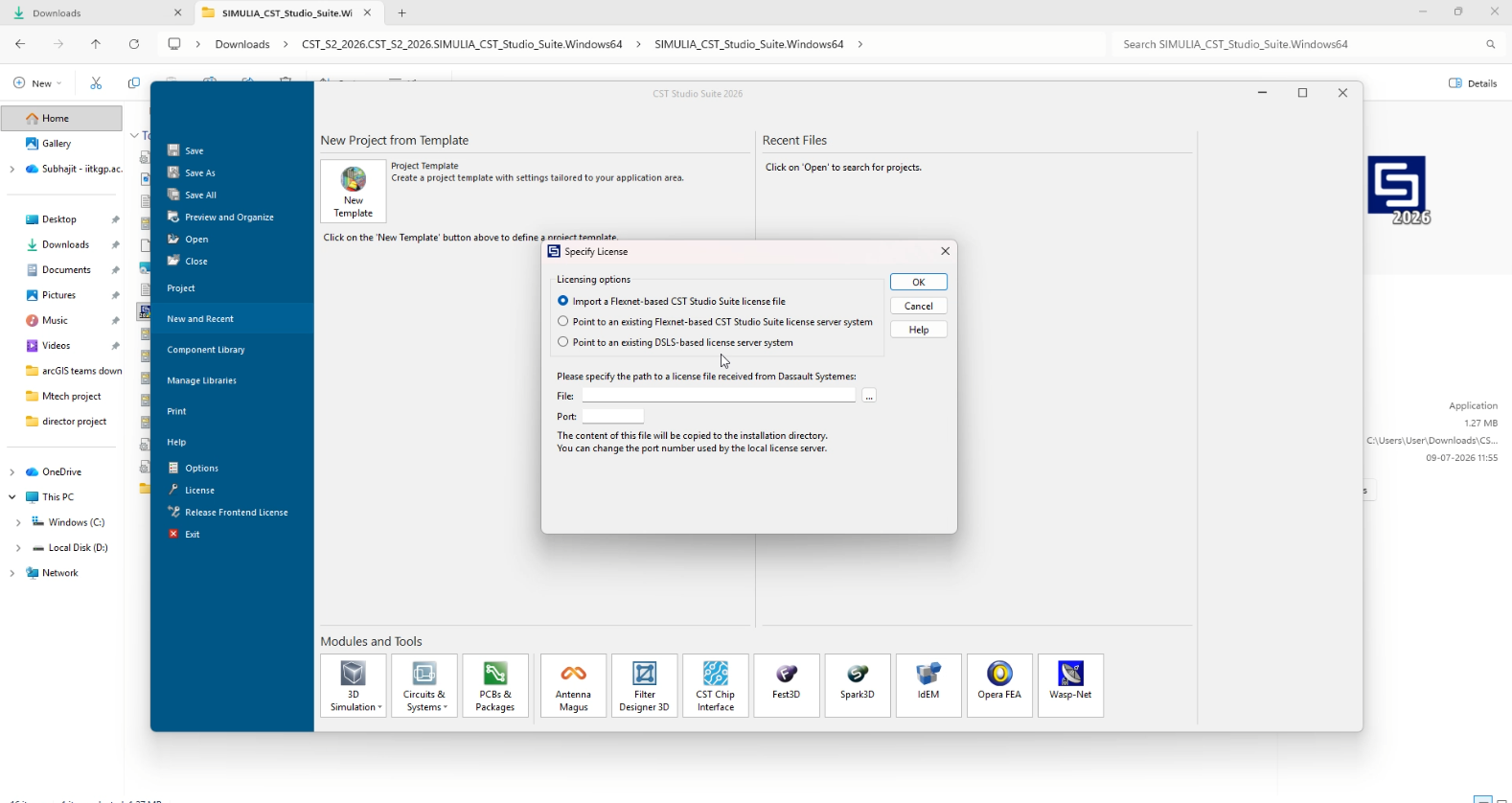The width and height of the screenshot is (1512, 803).
Task: Open Wasp-Net tool
Action: pyautogui.click(x=1070, y=685)
